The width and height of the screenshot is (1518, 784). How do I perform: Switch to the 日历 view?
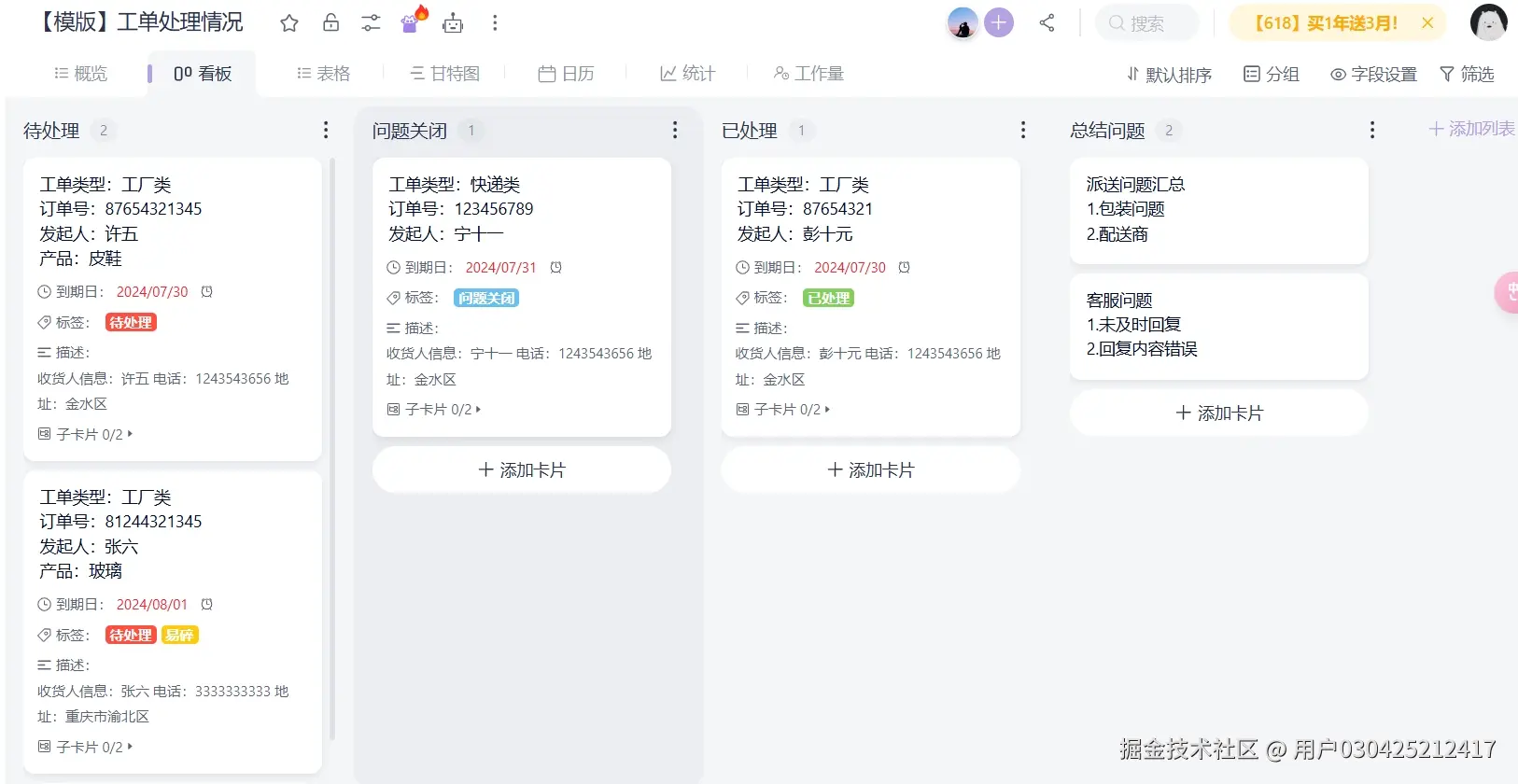click(566, 74)
